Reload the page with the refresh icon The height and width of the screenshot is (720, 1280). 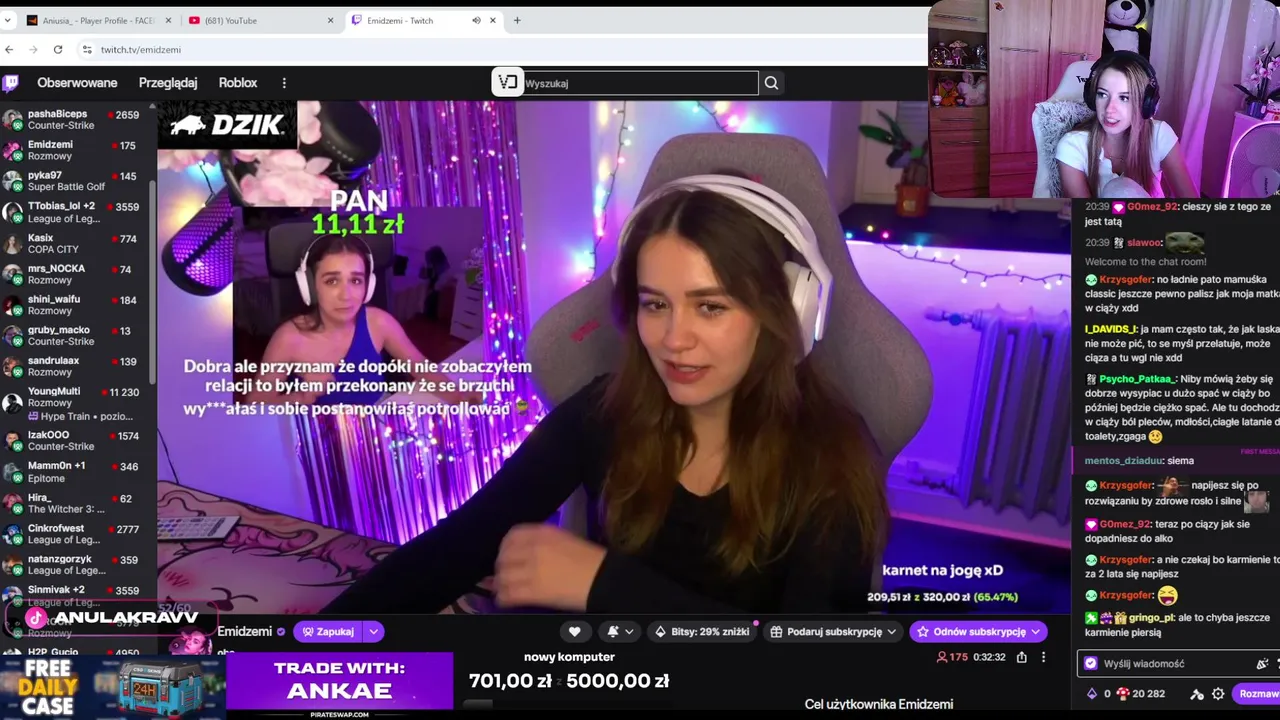(x=58, y=49)
